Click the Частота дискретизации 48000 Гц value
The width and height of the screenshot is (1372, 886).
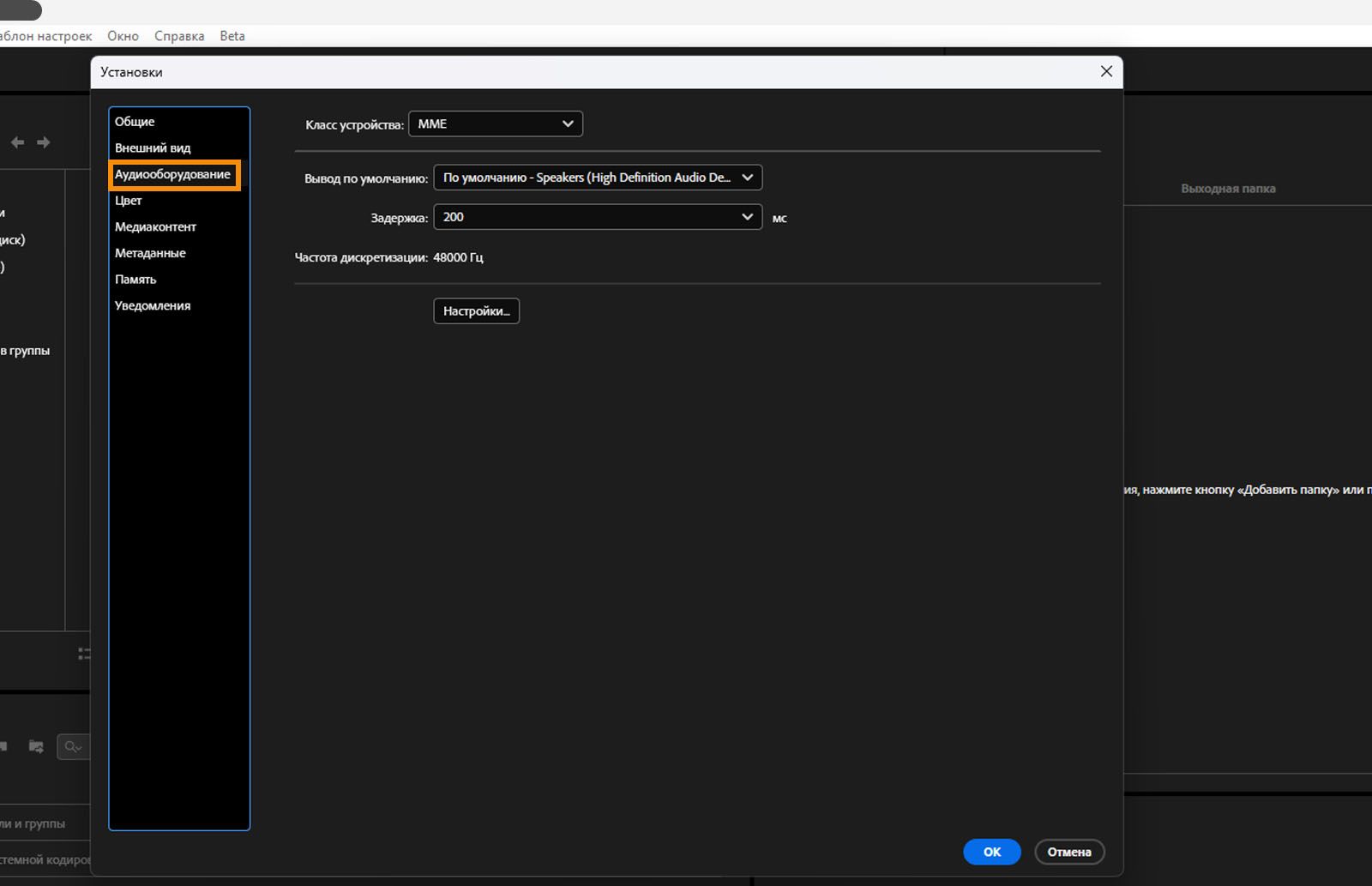(458, 257)
